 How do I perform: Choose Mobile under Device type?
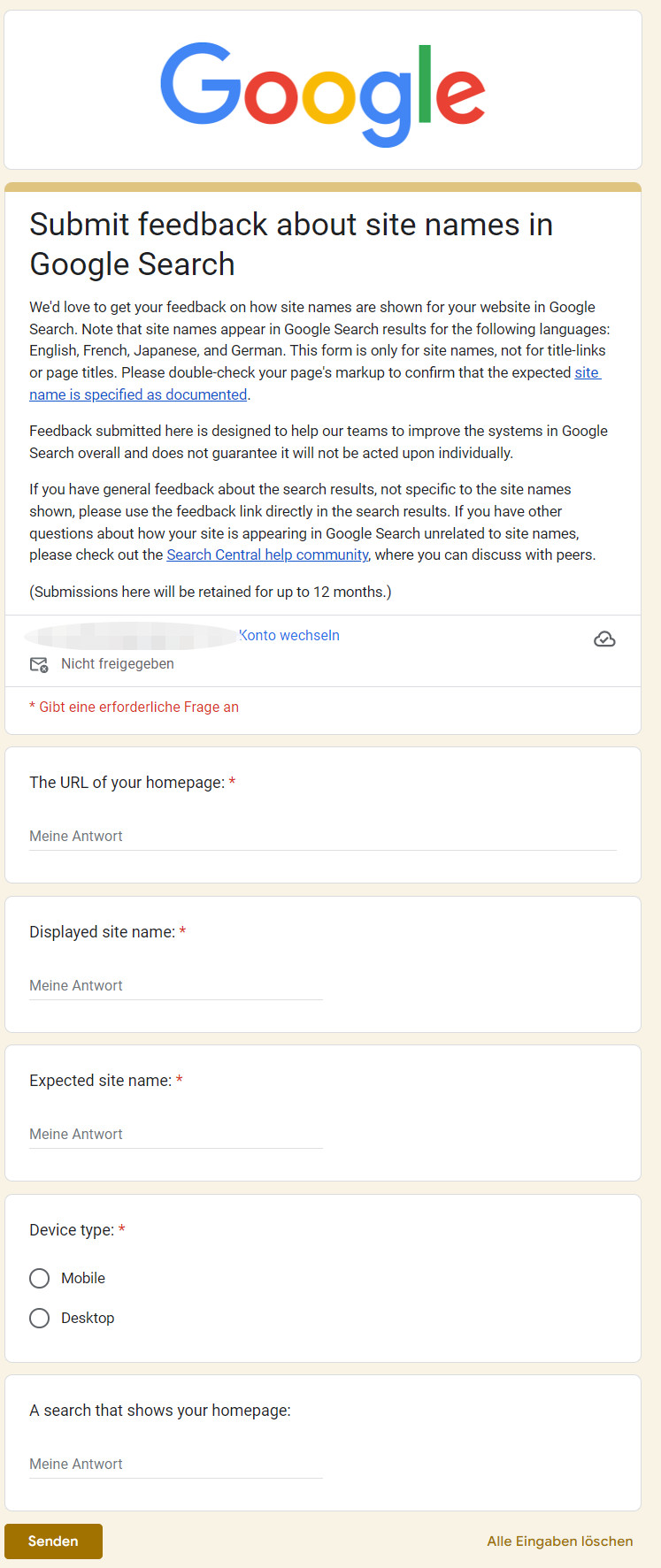click(39, 1278)
